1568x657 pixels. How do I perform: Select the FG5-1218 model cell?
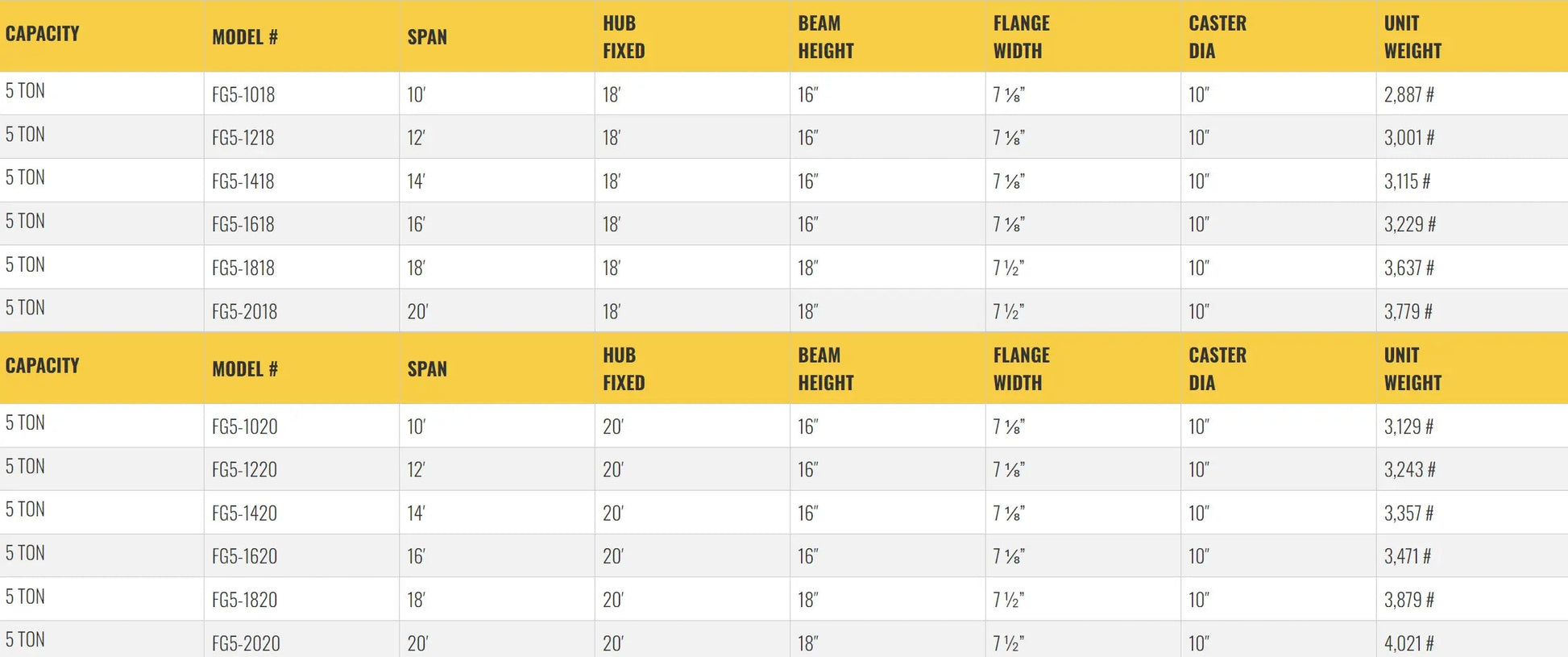[243, 138]
